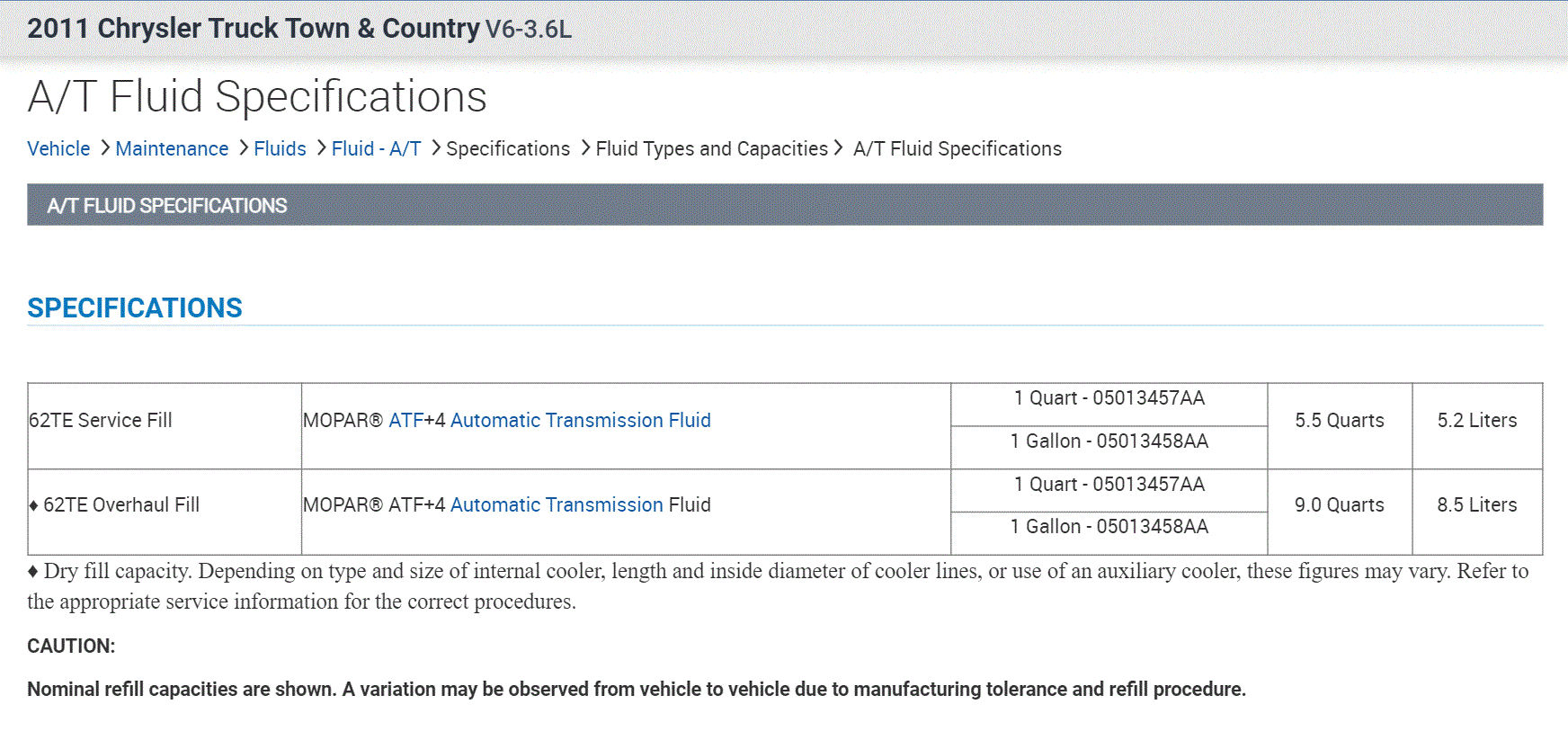Select the Specifications breadcrumb item
The height and width of the screenshot is (740, 1568).
coord(508,148)
